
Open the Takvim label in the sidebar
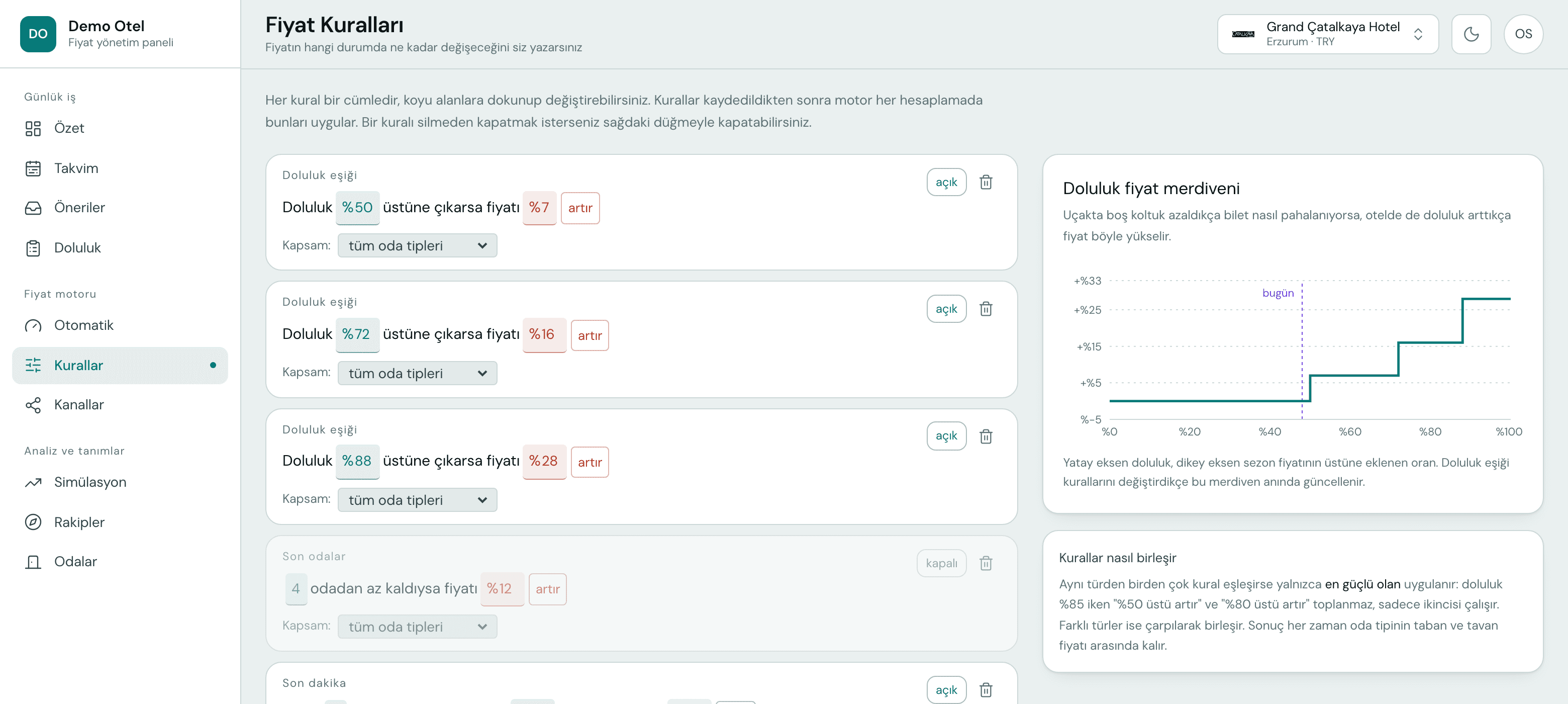(x=76, y=168)
